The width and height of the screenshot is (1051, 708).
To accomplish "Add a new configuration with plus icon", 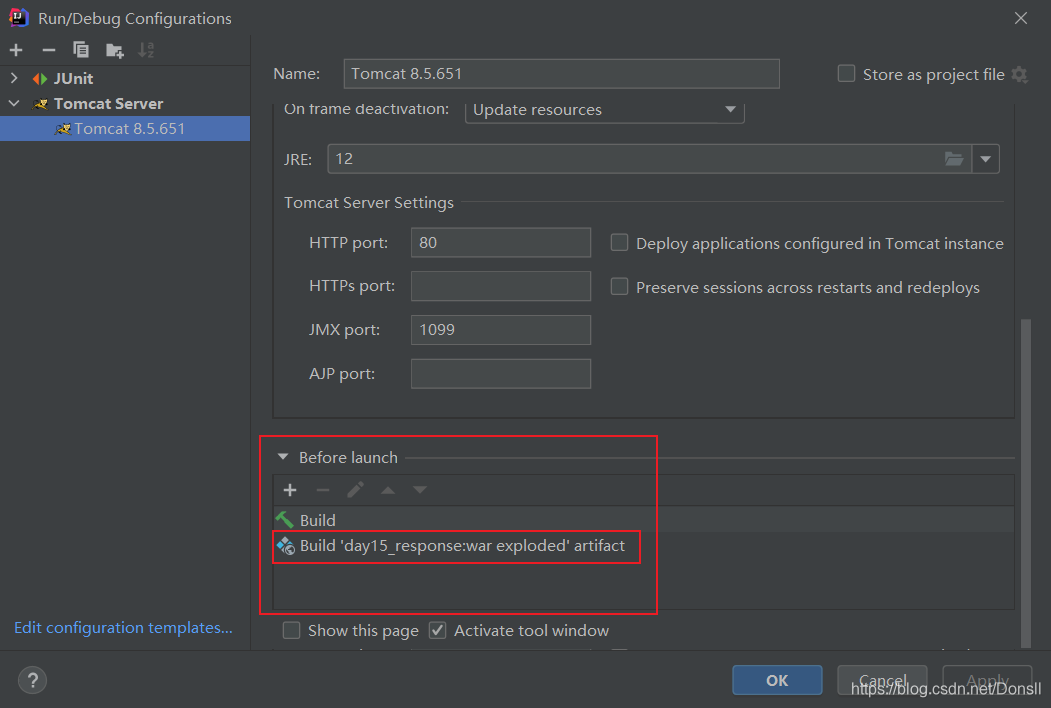I will point(16,50).
